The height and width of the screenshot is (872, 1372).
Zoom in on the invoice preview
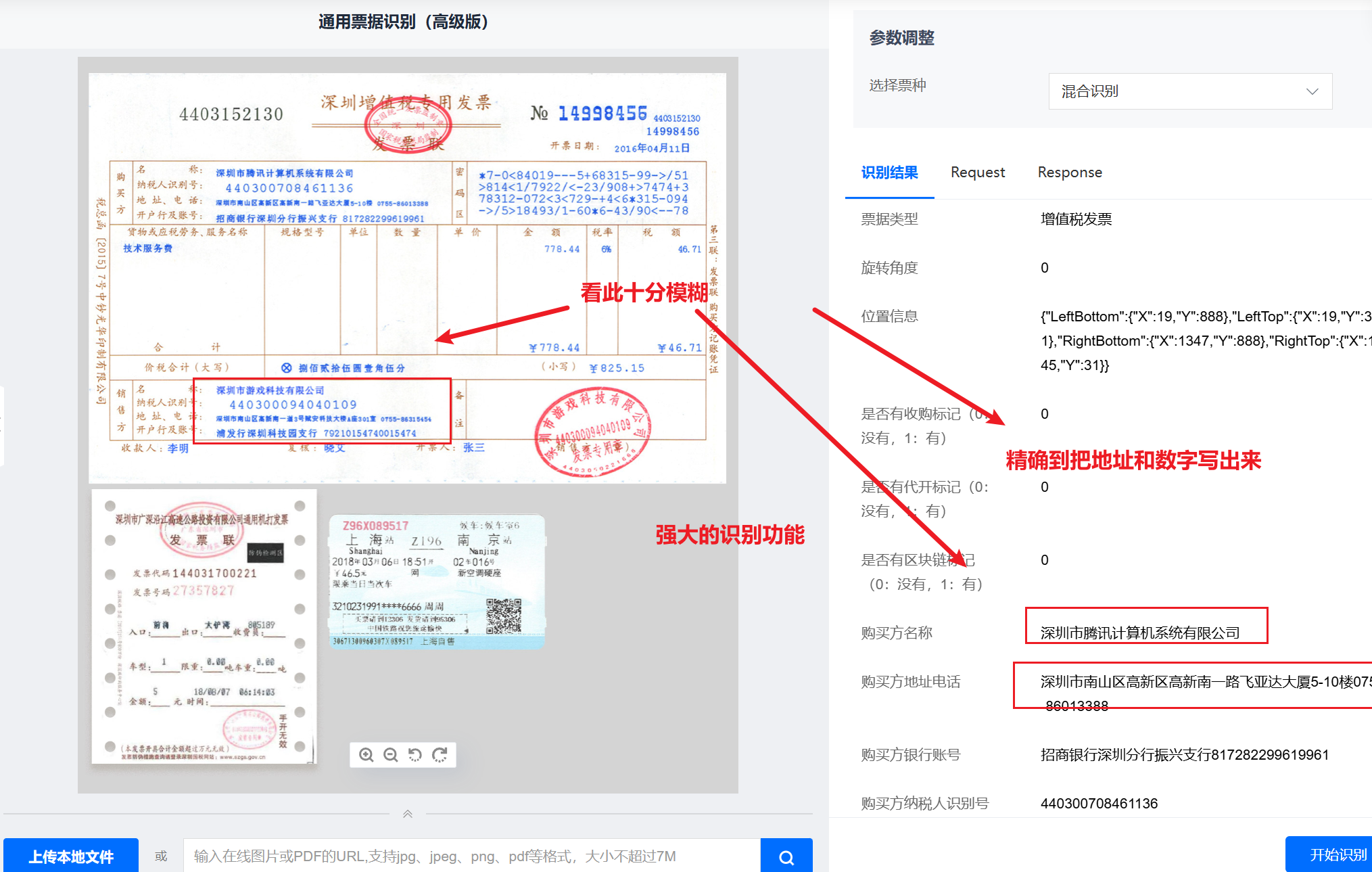tap(366, 755)
